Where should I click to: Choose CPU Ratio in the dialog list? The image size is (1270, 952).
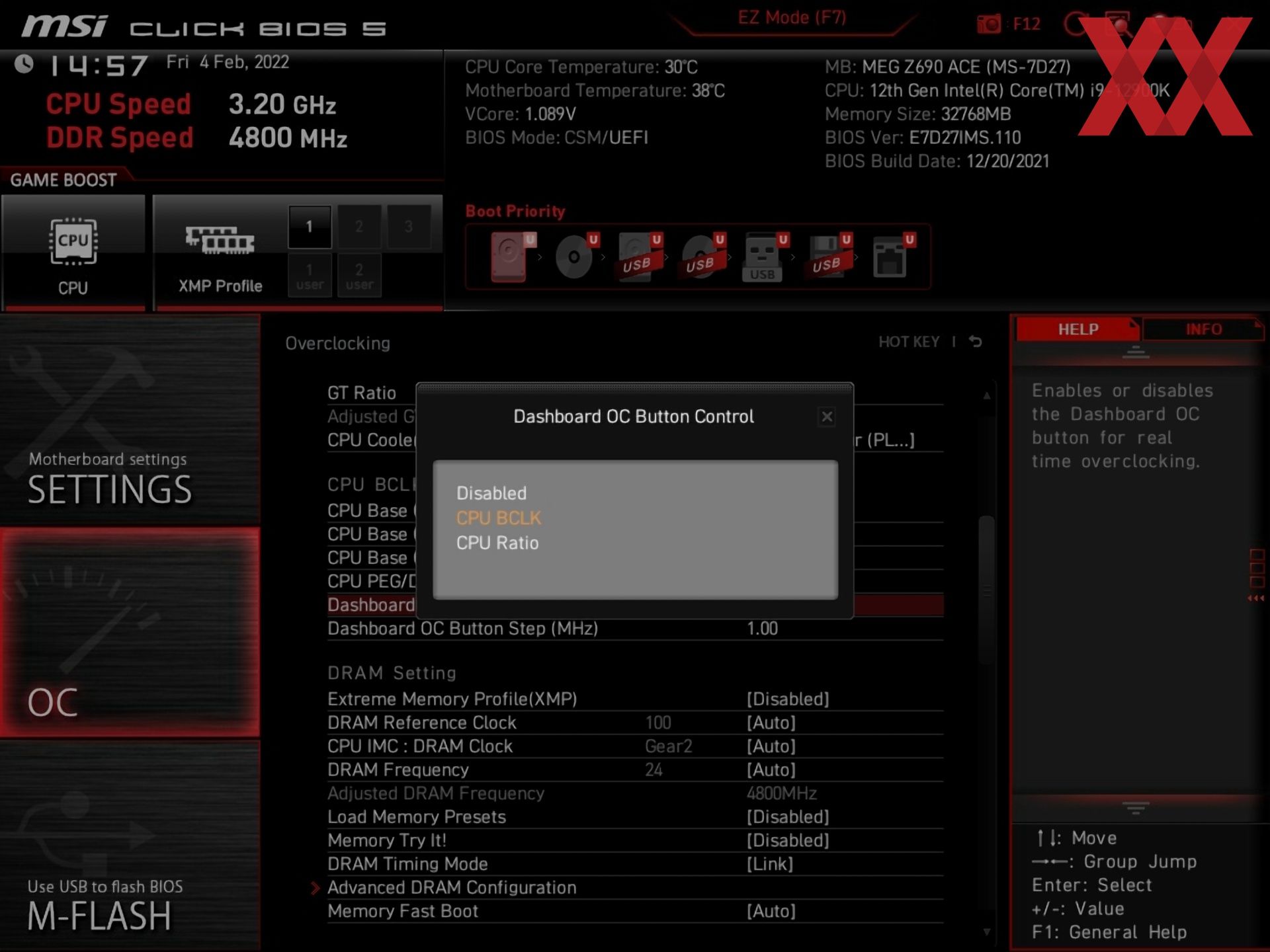pos(497,543)
